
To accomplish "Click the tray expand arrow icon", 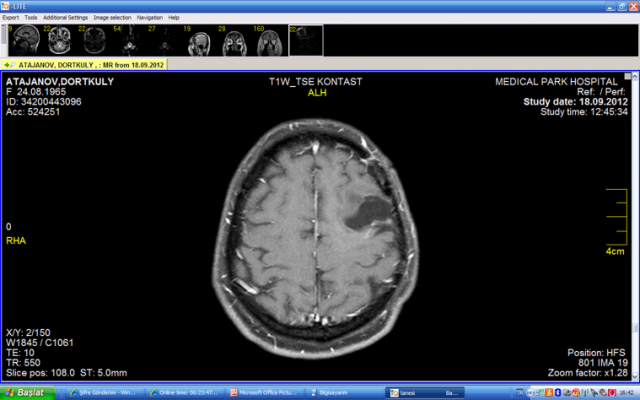I will point(531,393).
